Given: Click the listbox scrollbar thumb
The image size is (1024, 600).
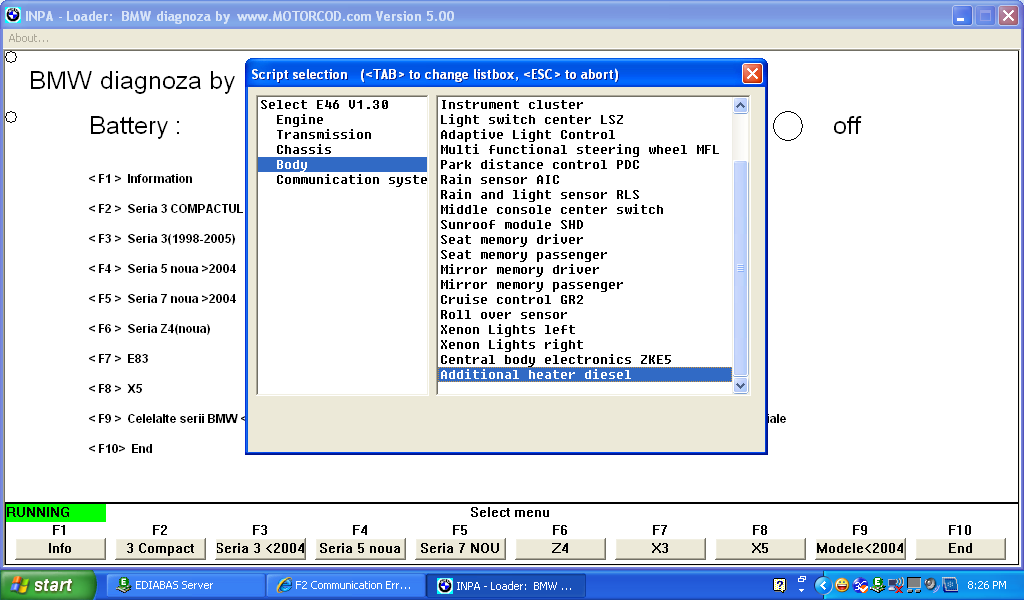Looking at the screenshot, I should (x=741, y=267).
